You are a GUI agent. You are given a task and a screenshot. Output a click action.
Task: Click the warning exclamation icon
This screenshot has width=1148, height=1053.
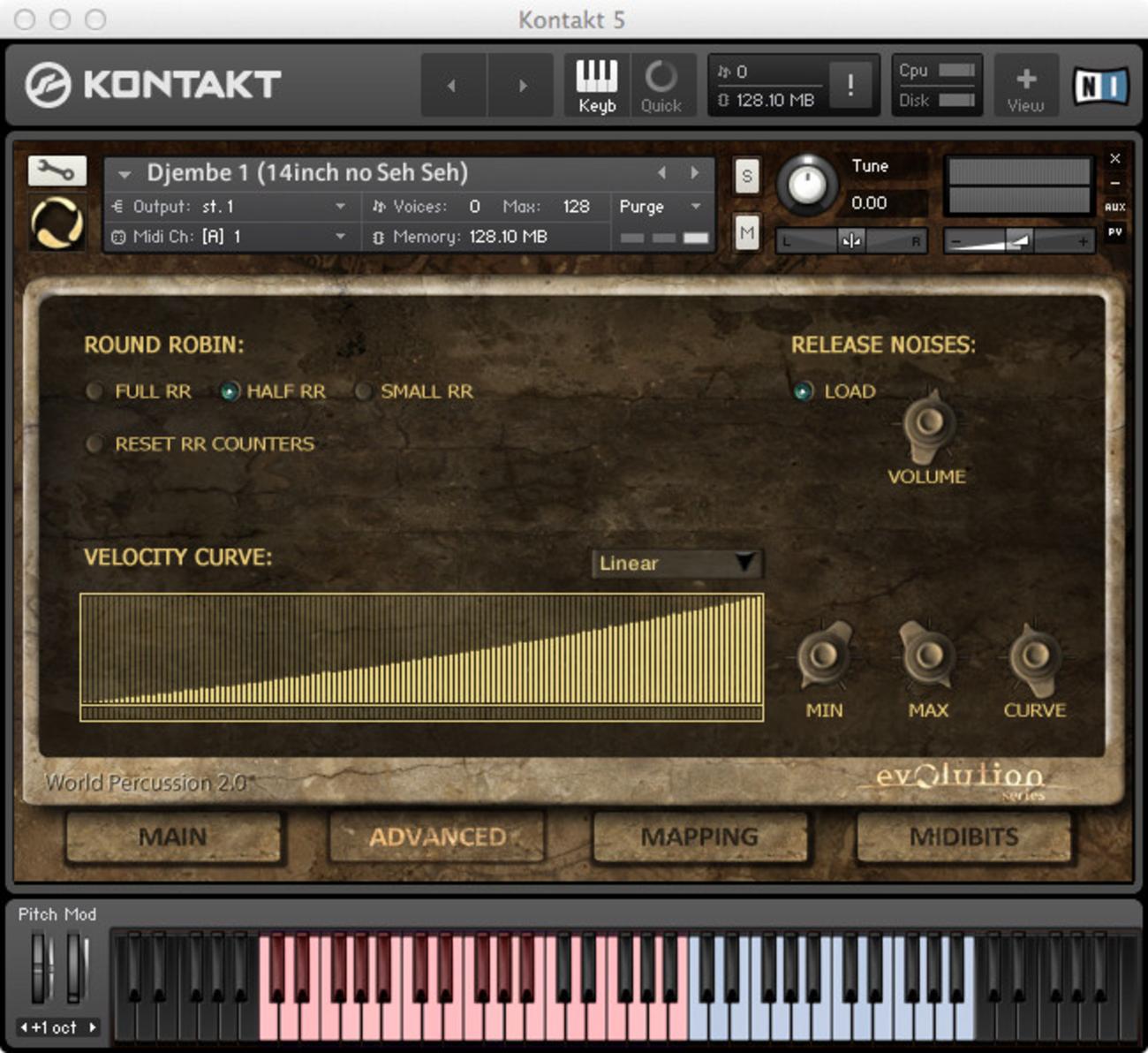(x=850, y=84)
